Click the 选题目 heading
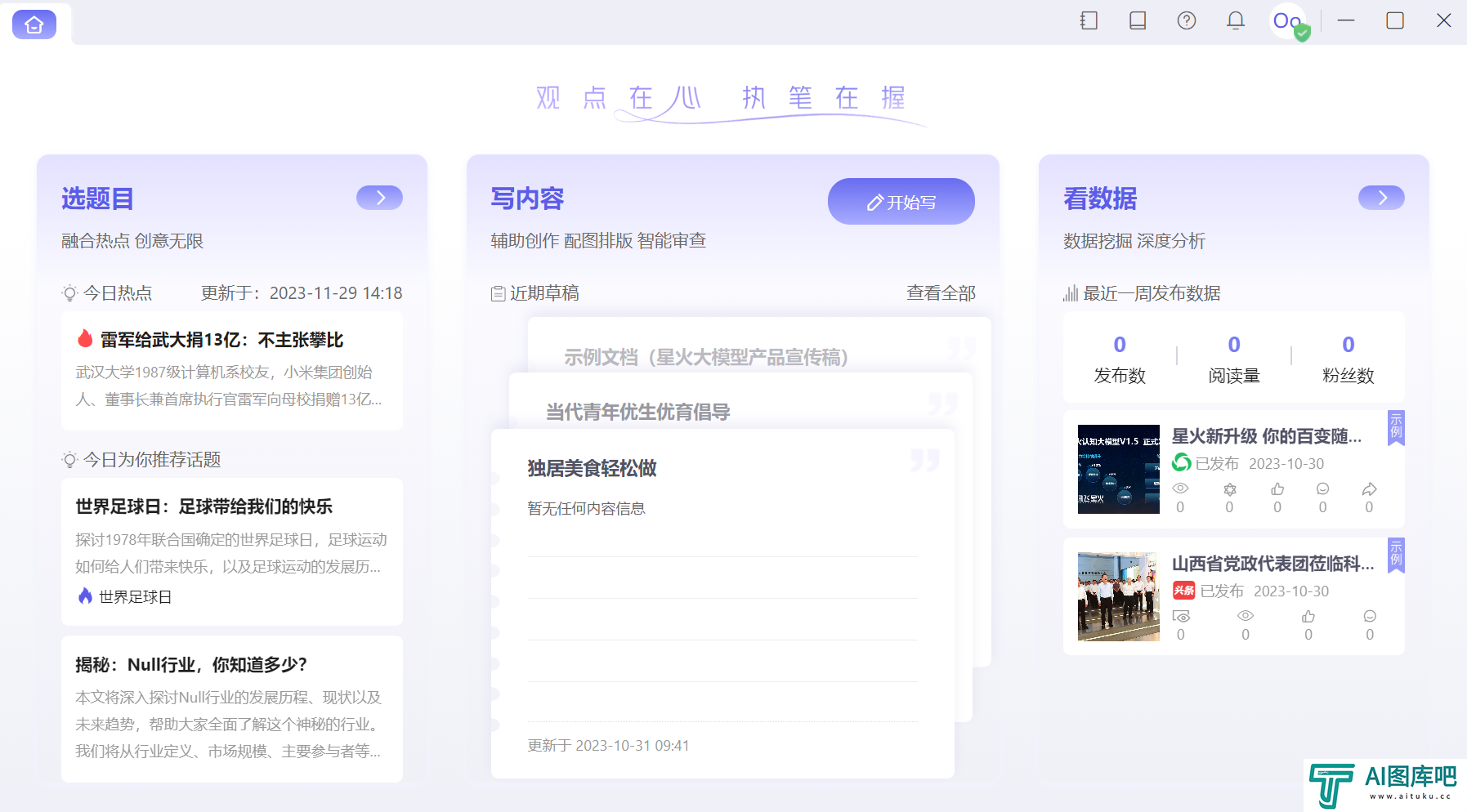 coord(97,199)
